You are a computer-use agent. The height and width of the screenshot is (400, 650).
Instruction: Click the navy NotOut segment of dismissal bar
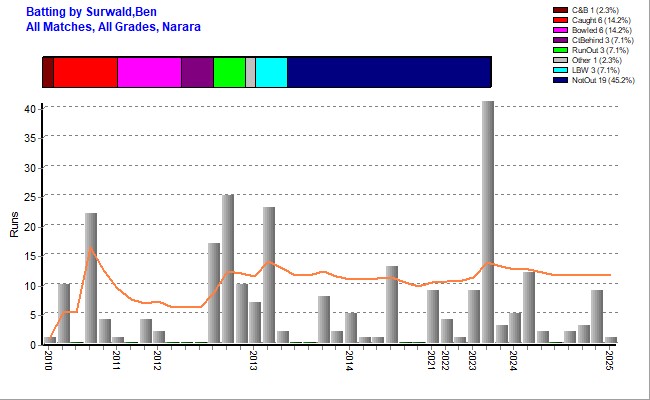pos(388,72)
